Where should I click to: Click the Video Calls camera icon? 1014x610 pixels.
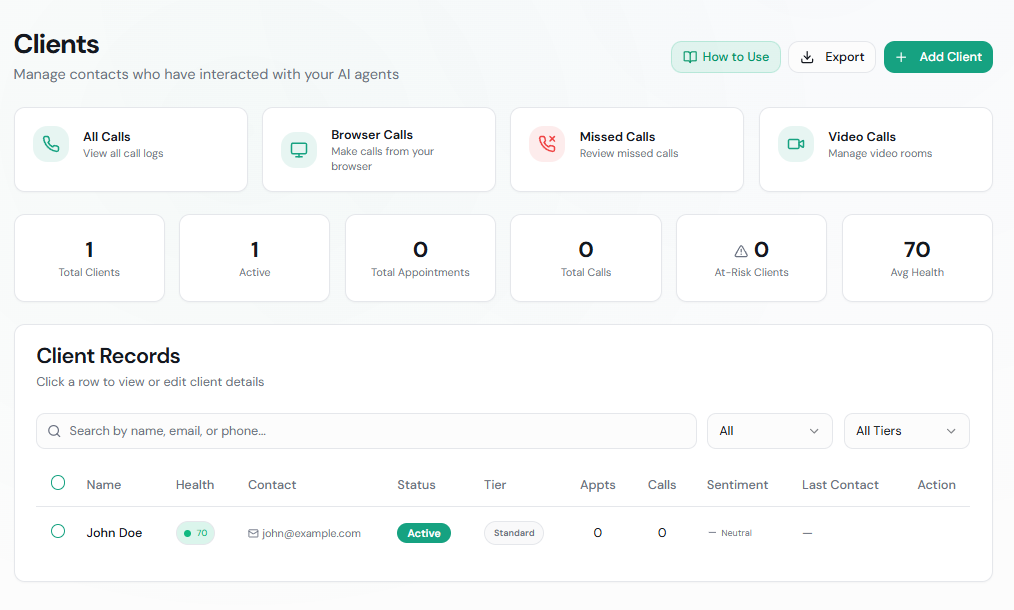click(795, 144)
